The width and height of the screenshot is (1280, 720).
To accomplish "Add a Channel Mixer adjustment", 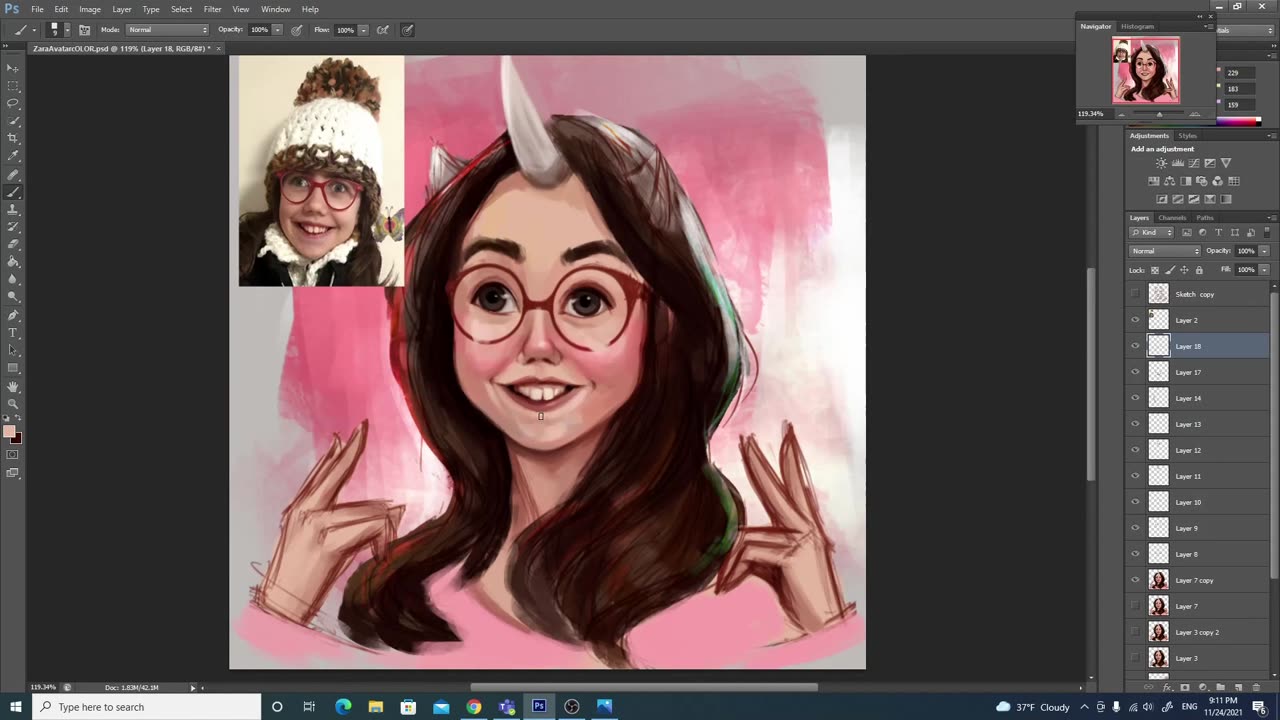I will [x=1217, y=181].
